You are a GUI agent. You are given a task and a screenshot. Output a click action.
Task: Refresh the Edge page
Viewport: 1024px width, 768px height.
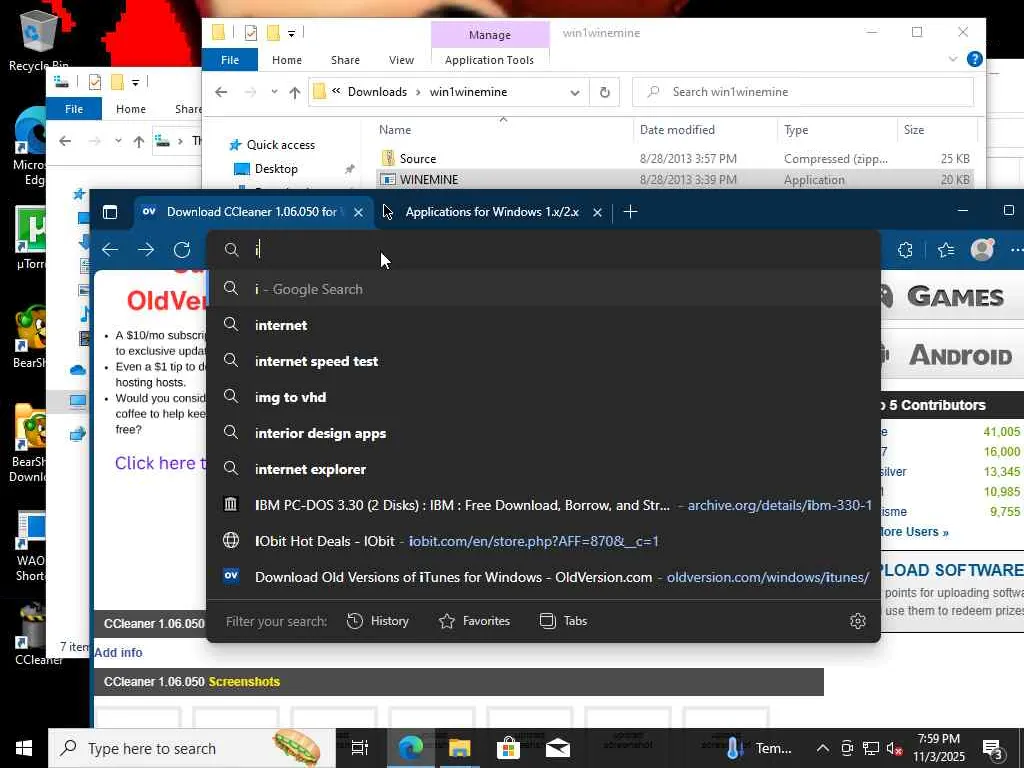pos(182,249)
